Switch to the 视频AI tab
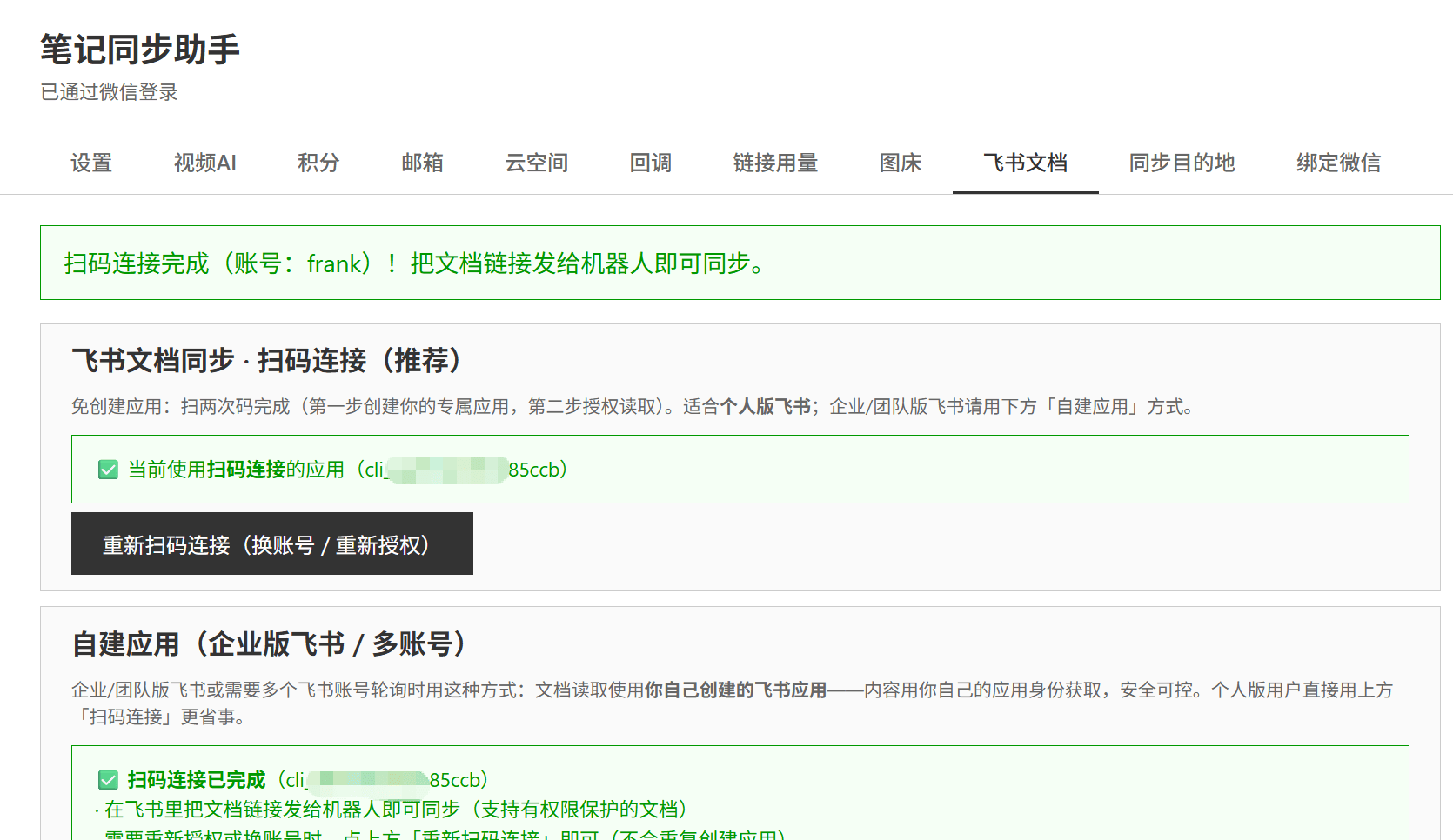Screen dimensions: 1453x840 click(205, 163)
